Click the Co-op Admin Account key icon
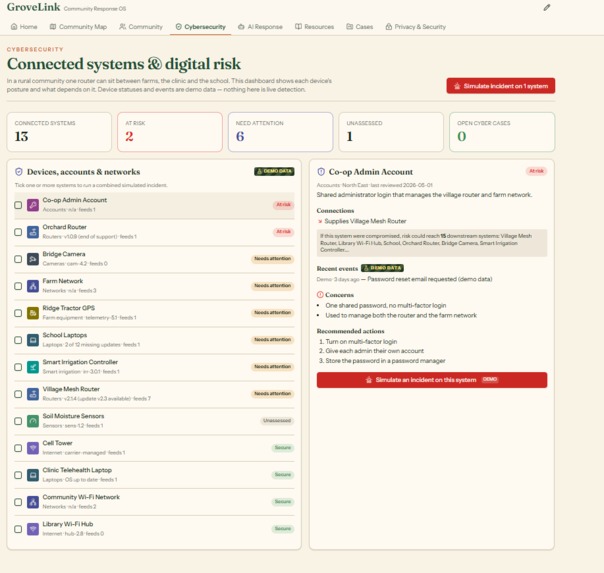The width and height of the screenshot is (604, 573). 33,205
